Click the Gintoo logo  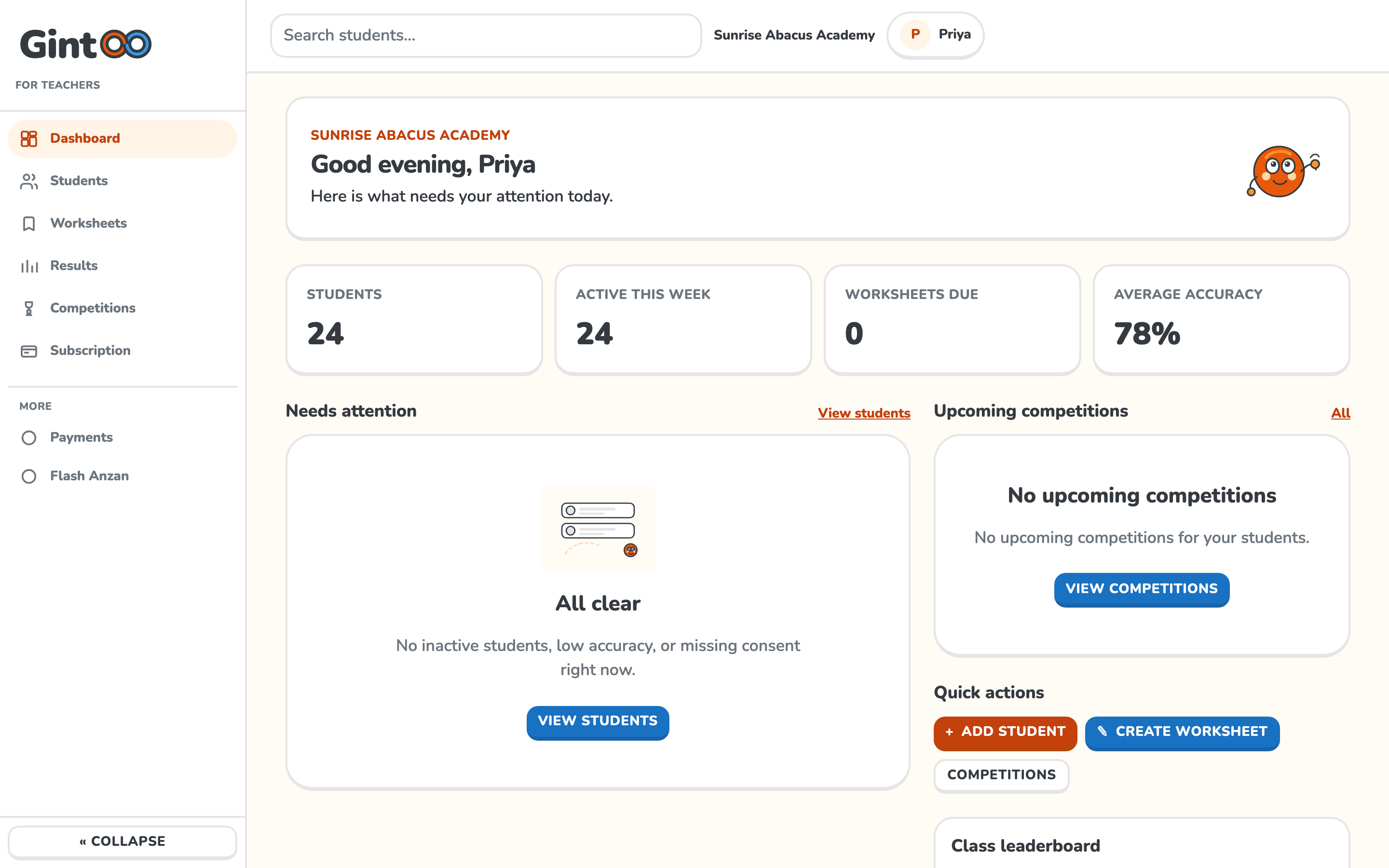point(86,43)
